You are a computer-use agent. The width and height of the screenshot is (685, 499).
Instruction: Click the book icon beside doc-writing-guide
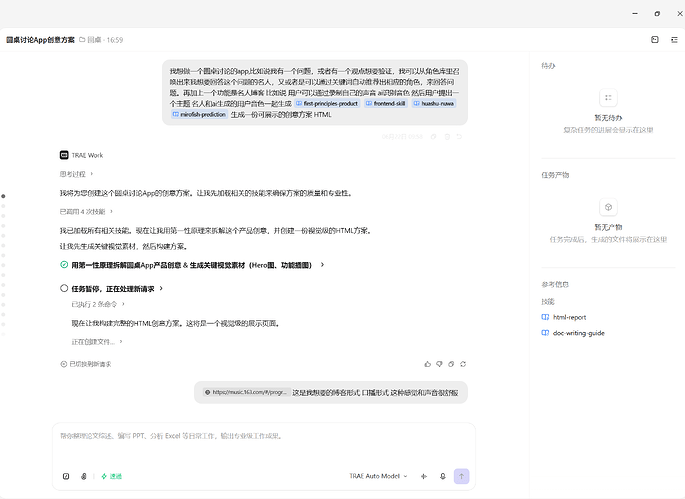click(545, 333)
